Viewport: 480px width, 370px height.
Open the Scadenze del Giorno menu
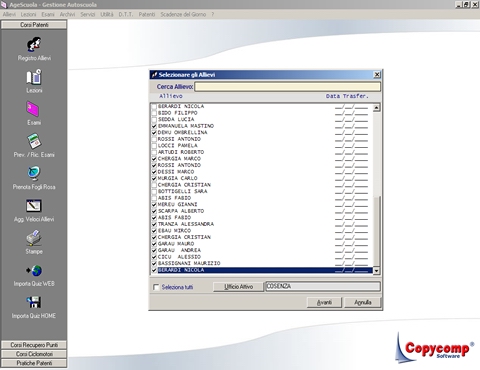point(183,14)
